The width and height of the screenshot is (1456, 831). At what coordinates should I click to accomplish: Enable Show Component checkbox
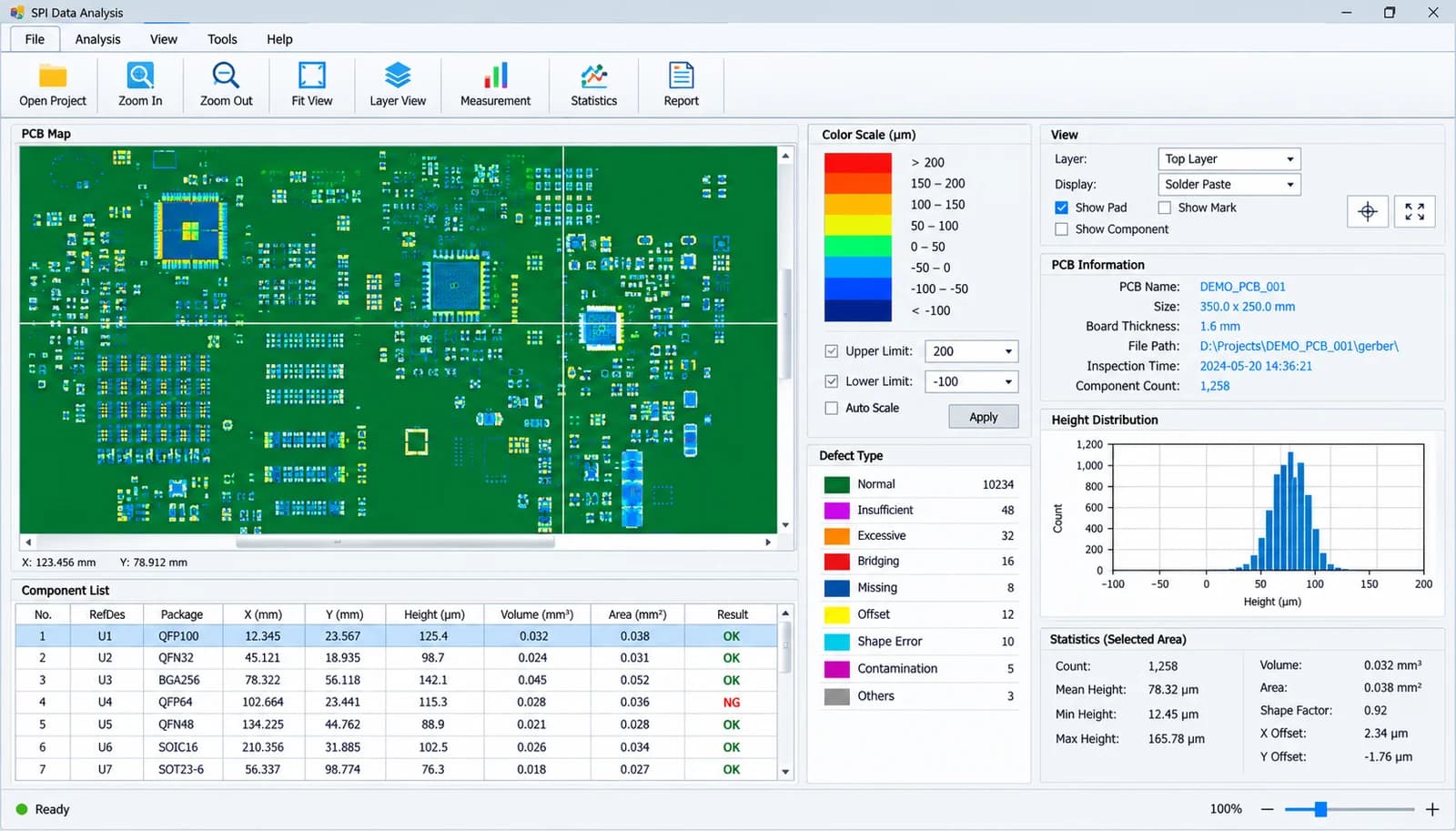(x=1061, y=229)
